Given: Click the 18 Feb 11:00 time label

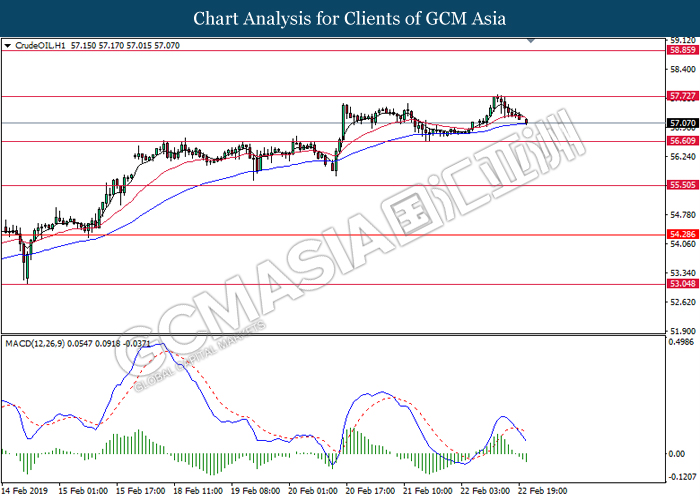Looking at the screenshot, I should [198, 491].
